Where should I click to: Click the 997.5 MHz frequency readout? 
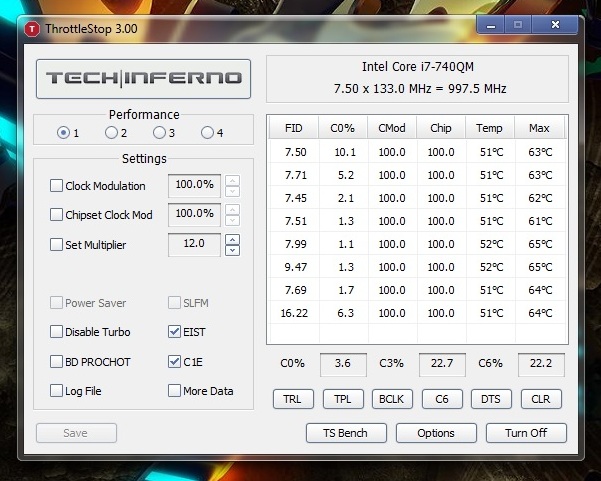coord(477,89)
